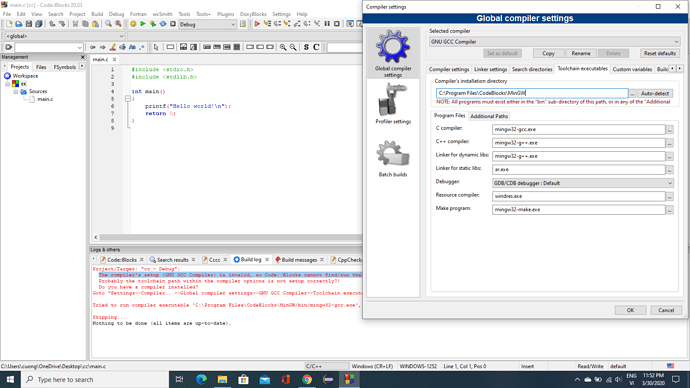Open the build target Debug dropdown
Screen dimensions: 690x388
pyautogui.click(x=207, y=25)
